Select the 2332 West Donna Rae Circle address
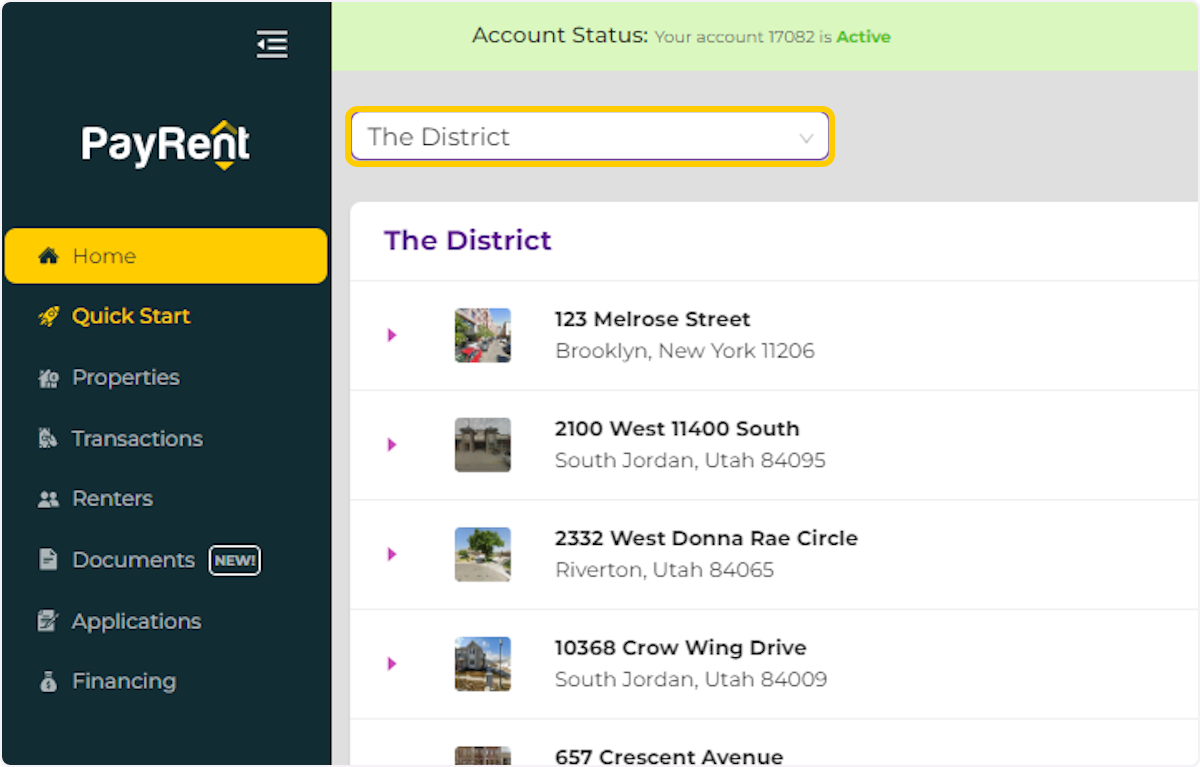1200x767 pixels. pos(706,538)
